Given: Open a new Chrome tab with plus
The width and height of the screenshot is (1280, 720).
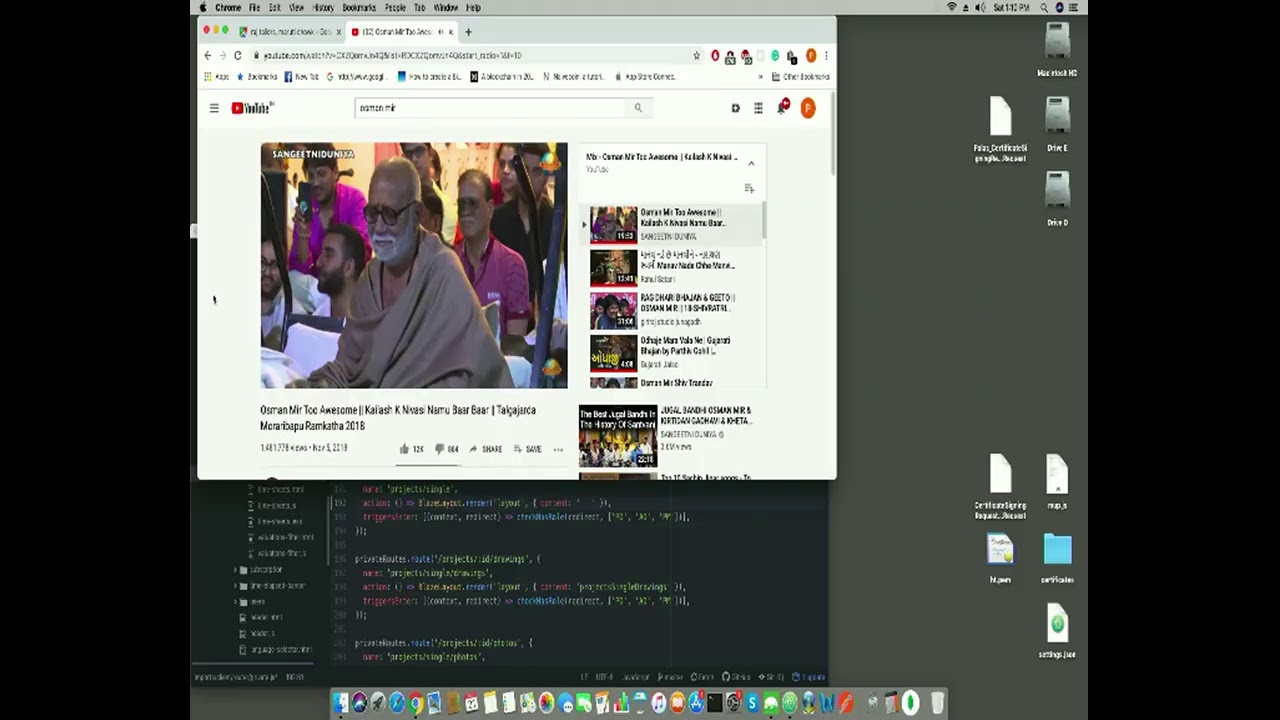Looking at the screenshot, I should click(468, 32).
